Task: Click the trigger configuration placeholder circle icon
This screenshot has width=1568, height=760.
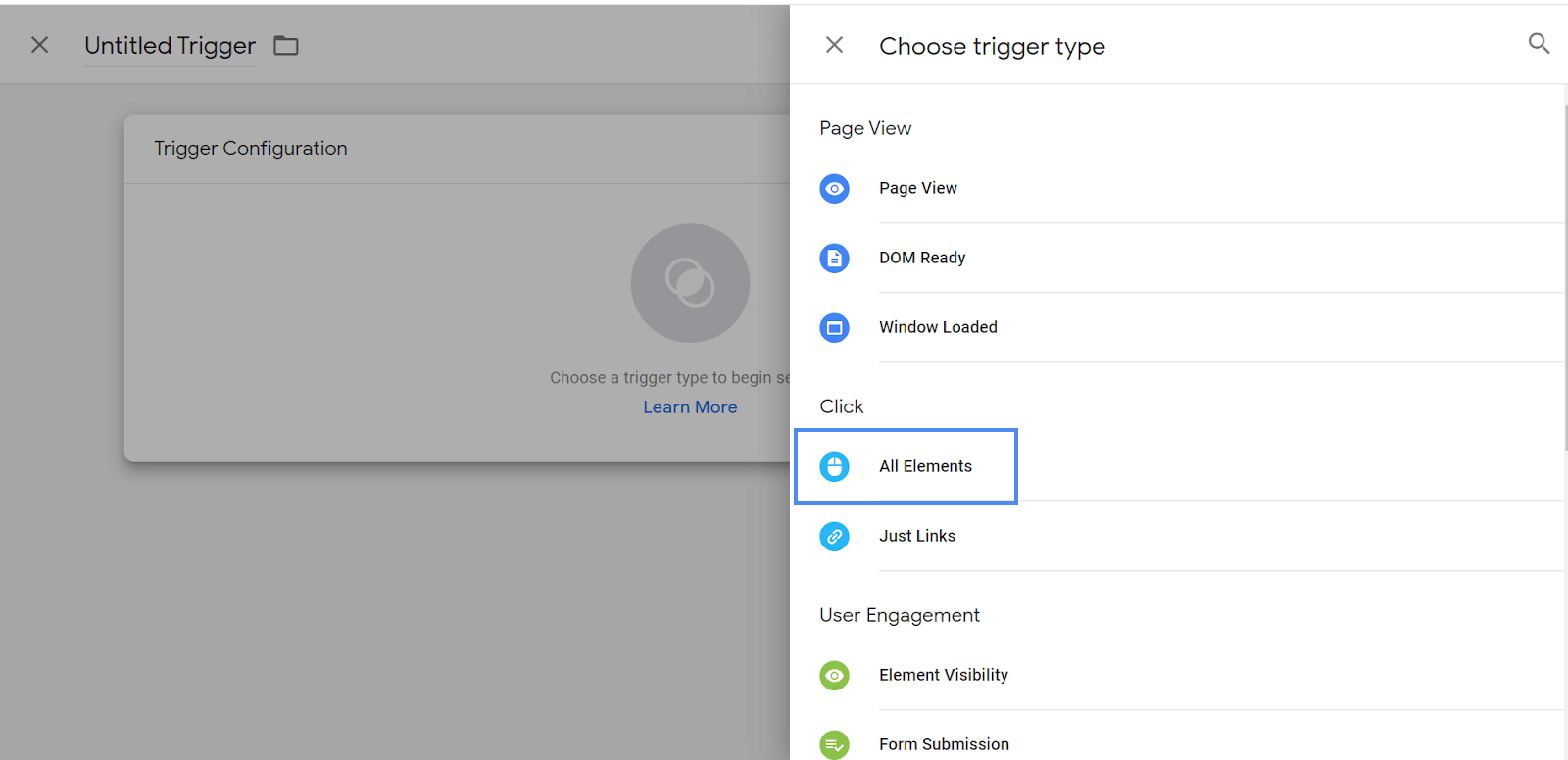Action: click(690, 283)
